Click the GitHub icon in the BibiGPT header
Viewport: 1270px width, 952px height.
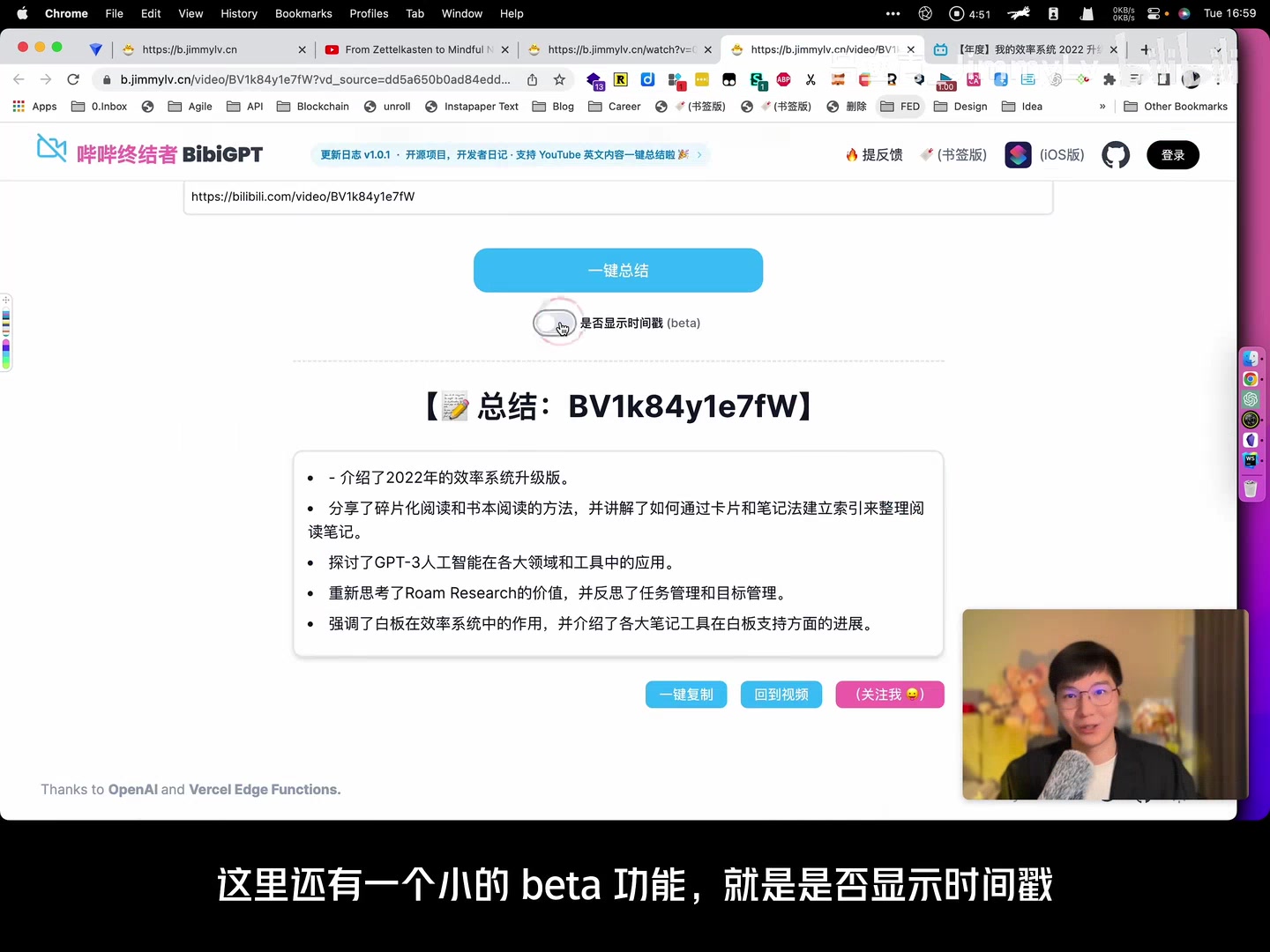pos(1115,154)
